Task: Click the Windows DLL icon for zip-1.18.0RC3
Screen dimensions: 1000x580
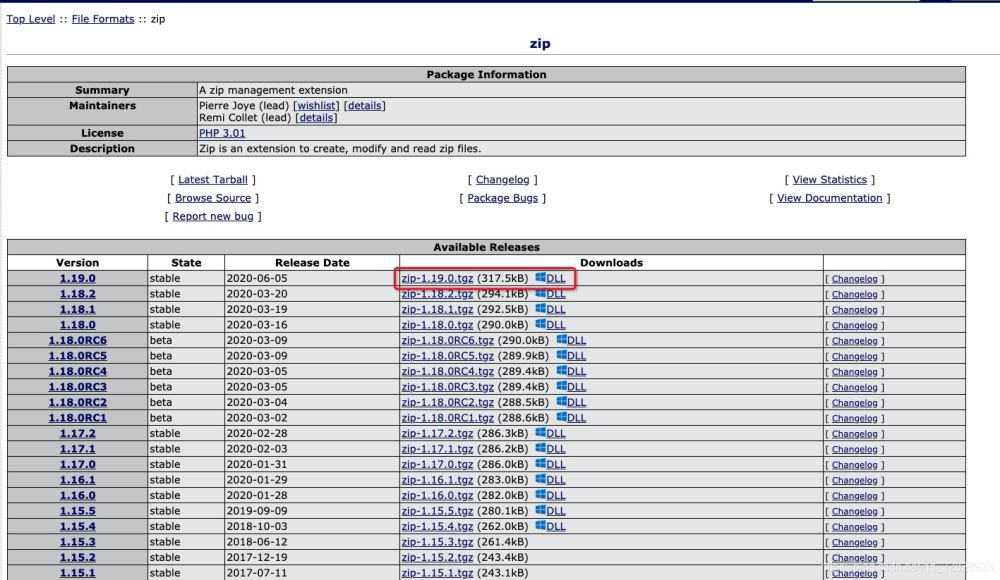Action: point(562,387)
